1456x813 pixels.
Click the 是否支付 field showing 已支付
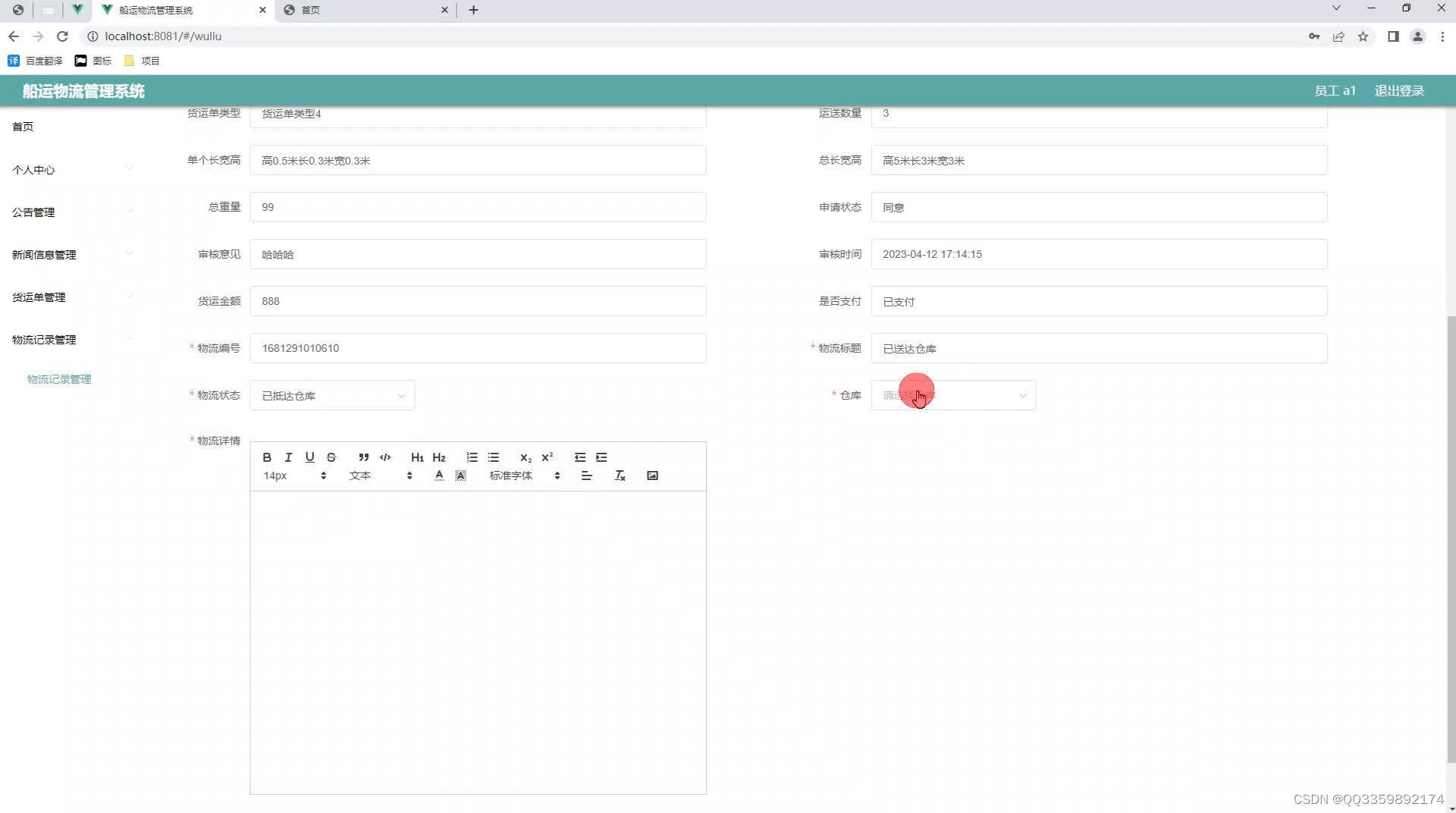1099,301
